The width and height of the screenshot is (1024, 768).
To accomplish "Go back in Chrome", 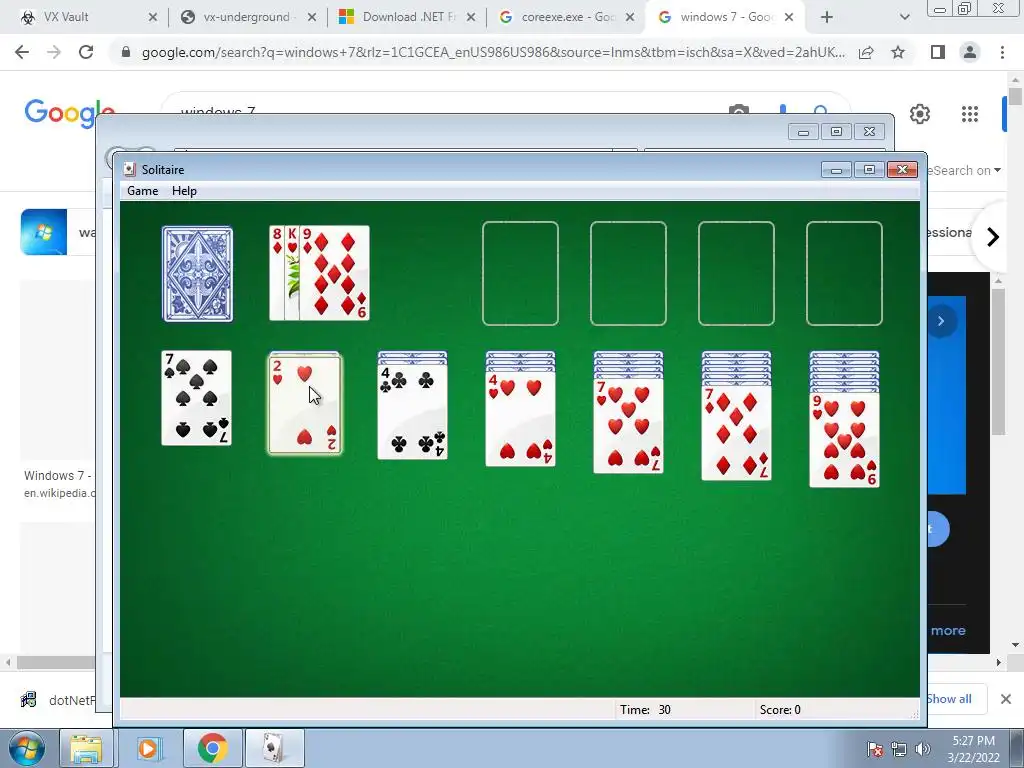I will click(x=22, y=52).
